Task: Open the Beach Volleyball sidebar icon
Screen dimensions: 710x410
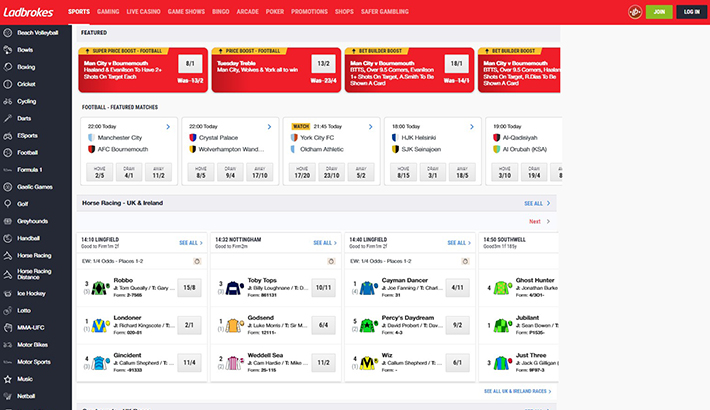Action: 8,33
